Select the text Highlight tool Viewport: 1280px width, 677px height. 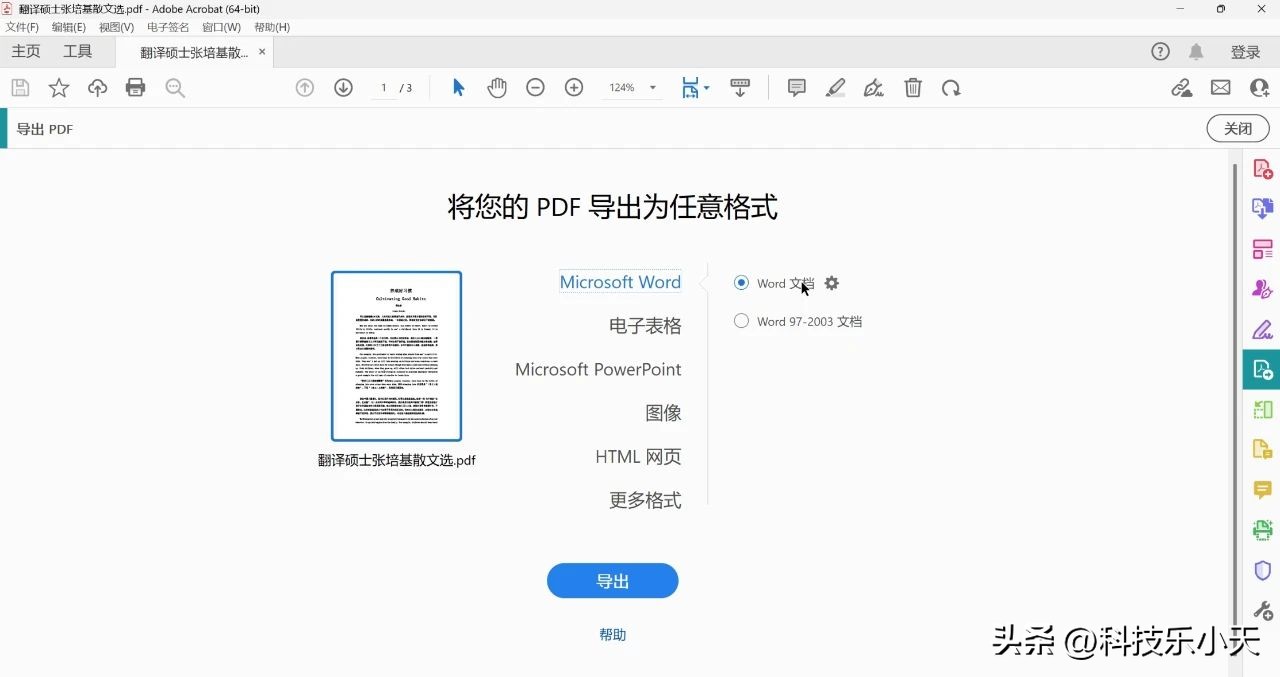[835, 87]
